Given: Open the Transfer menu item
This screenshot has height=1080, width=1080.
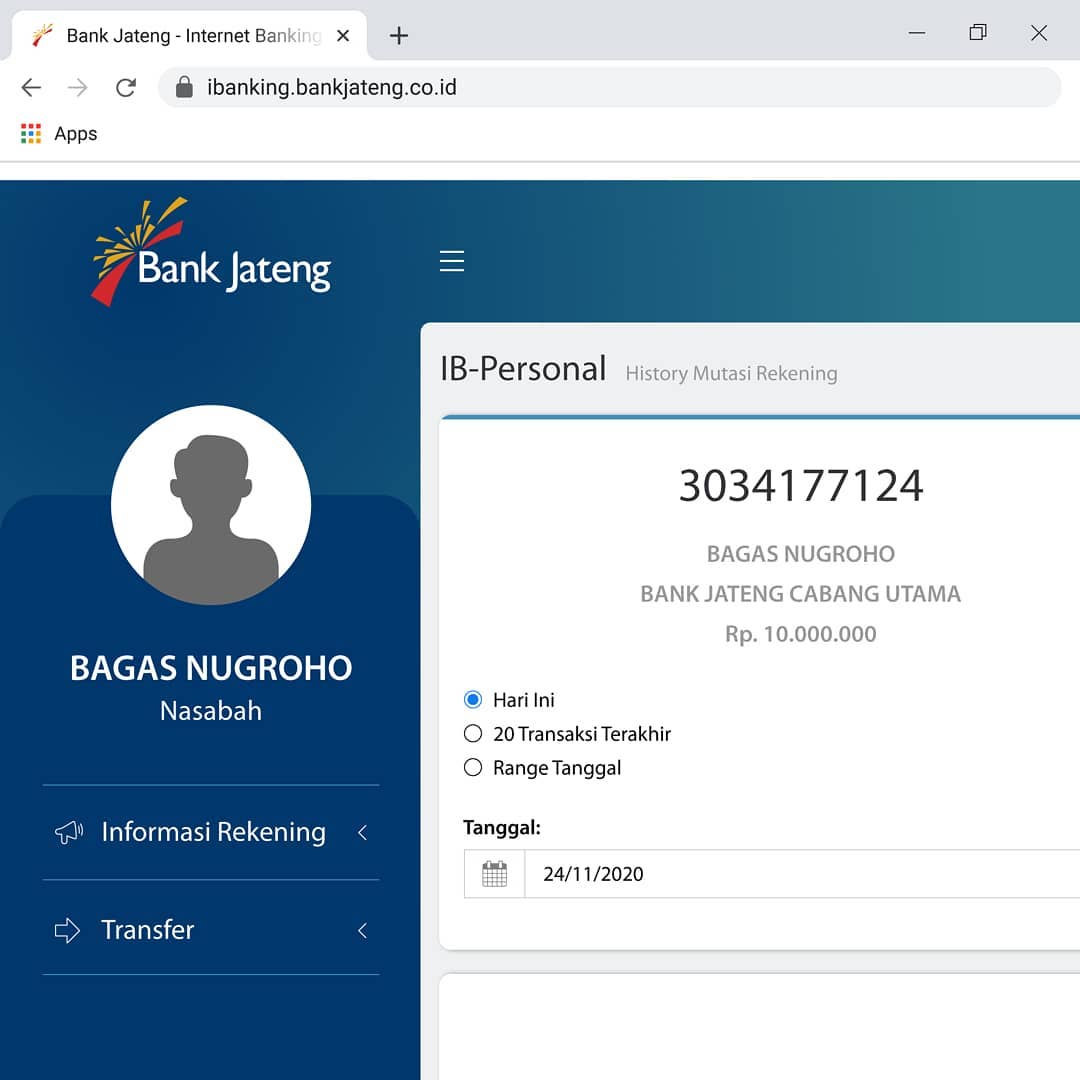Looking at the screenshot, I should pyautogui.click(x=211, y=930).
